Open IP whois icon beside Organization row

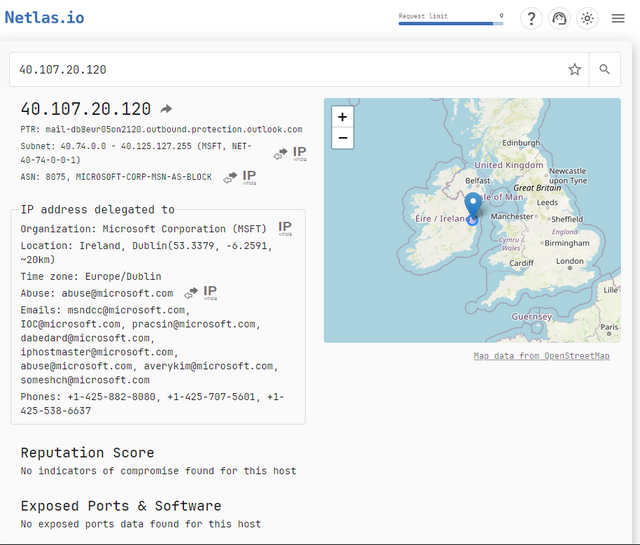(285, 228)
